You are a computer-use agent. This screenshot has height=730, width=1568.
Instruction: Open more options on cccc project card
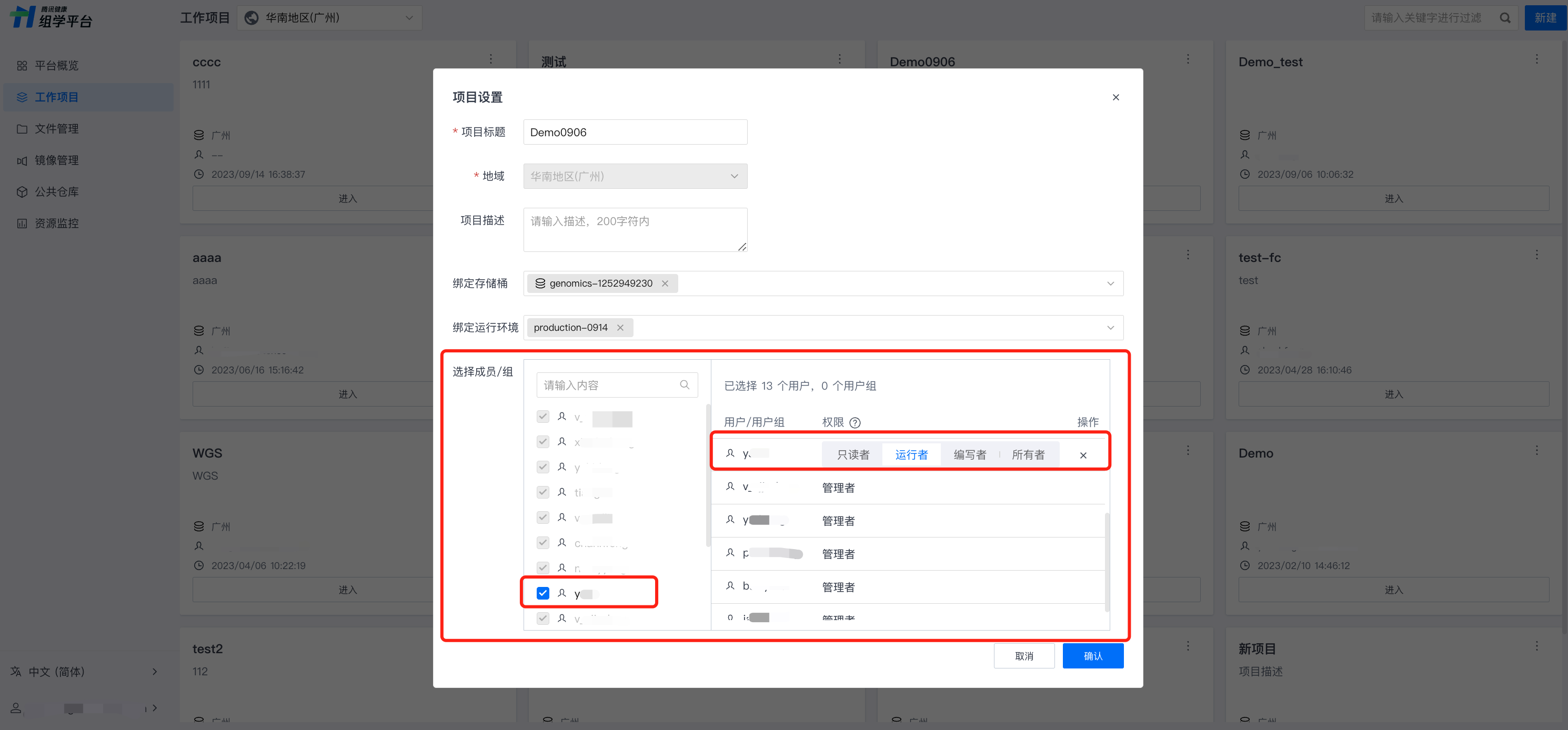[x=490, y=59]
